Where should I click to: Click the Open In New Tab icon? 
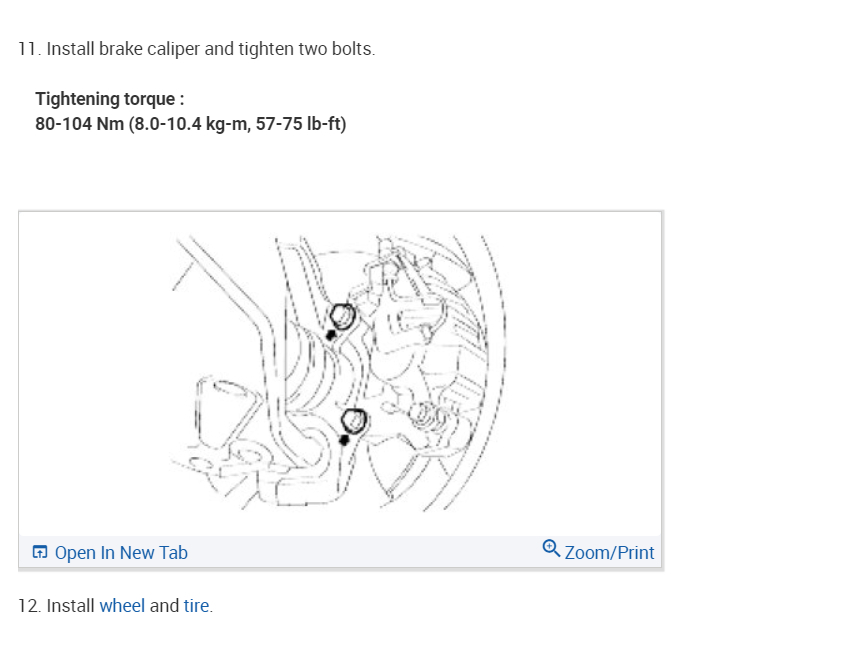coord(40,552)
